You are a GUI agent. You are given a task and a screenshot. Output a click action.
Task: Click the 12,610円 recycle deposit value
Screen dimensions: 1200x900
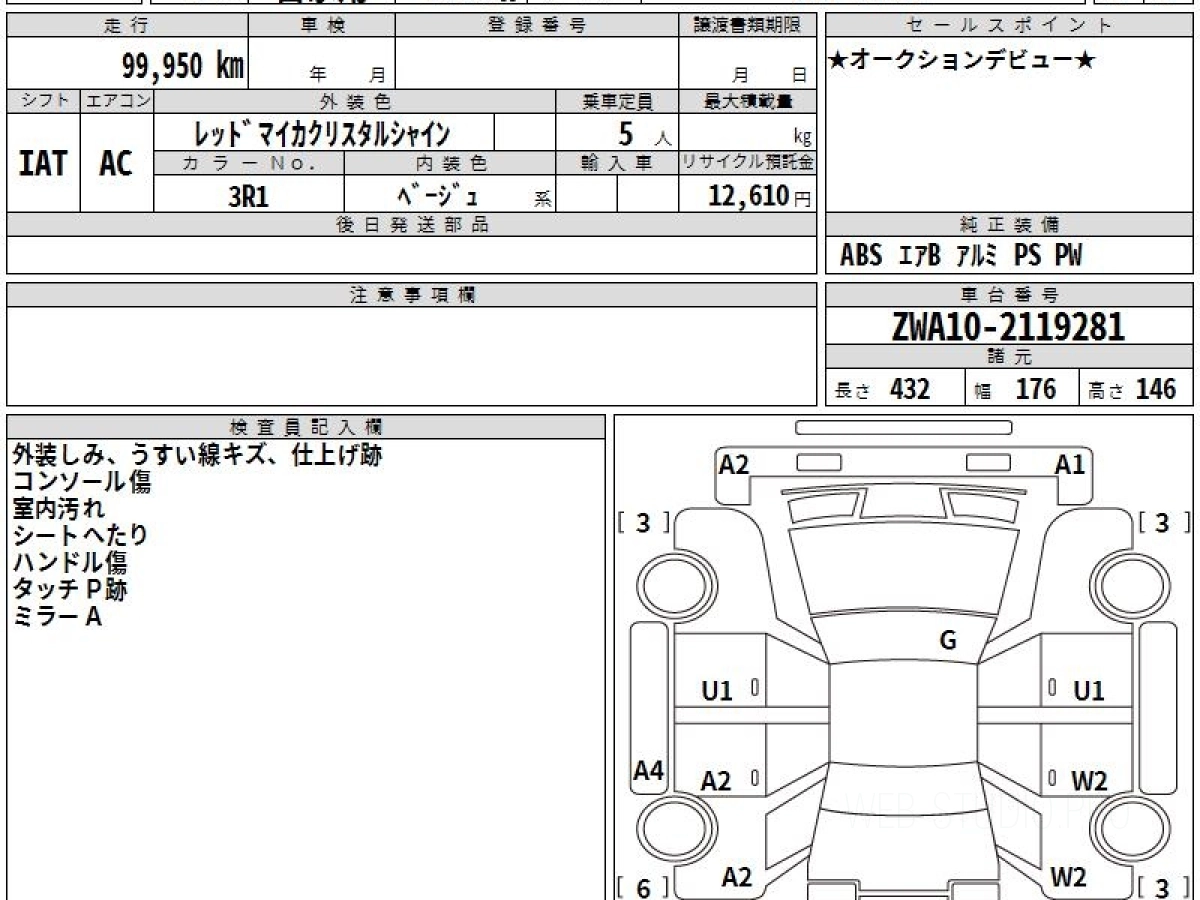[x=760, y=195]
